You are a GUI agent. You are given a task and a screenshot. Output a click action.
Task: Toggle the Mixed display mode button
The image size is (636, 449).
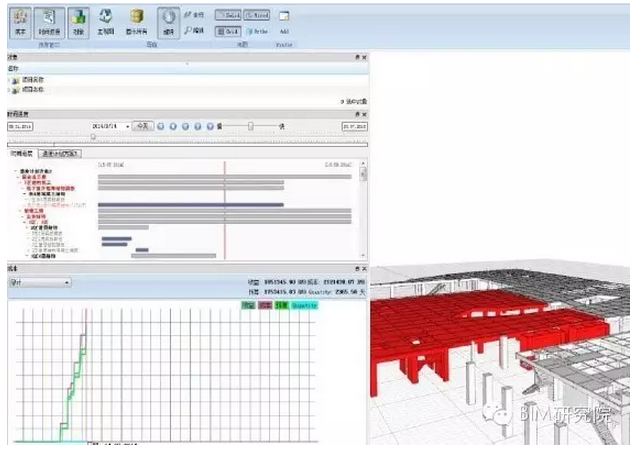point(255,16)
